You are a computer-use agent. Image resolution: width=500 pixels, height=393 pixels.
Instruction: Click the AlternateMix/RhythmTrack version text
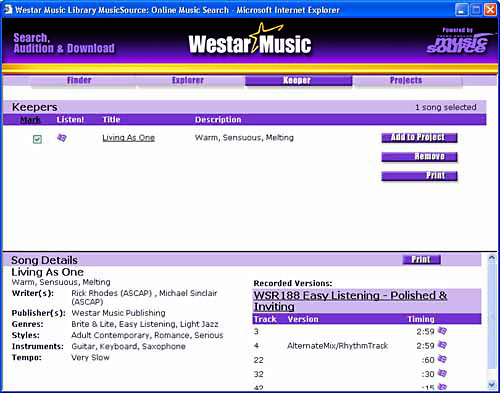338,346
